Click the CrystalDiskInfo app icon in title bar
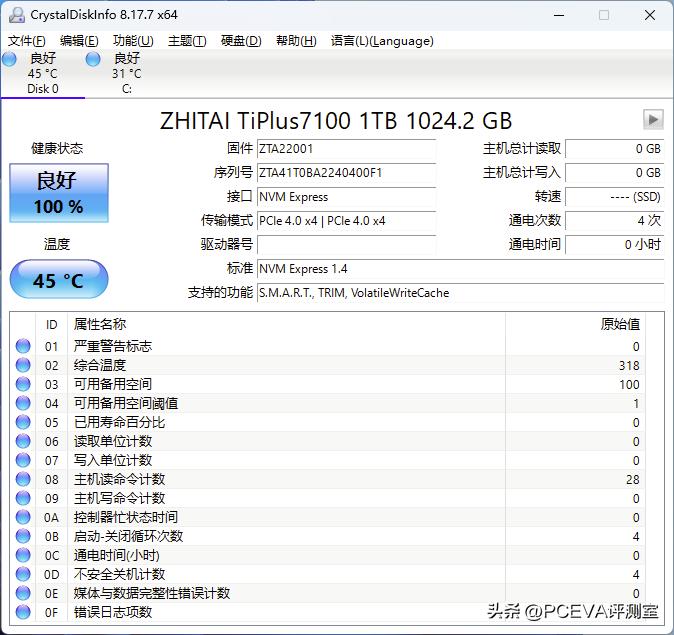674x635 pixels. pos(16,15)
